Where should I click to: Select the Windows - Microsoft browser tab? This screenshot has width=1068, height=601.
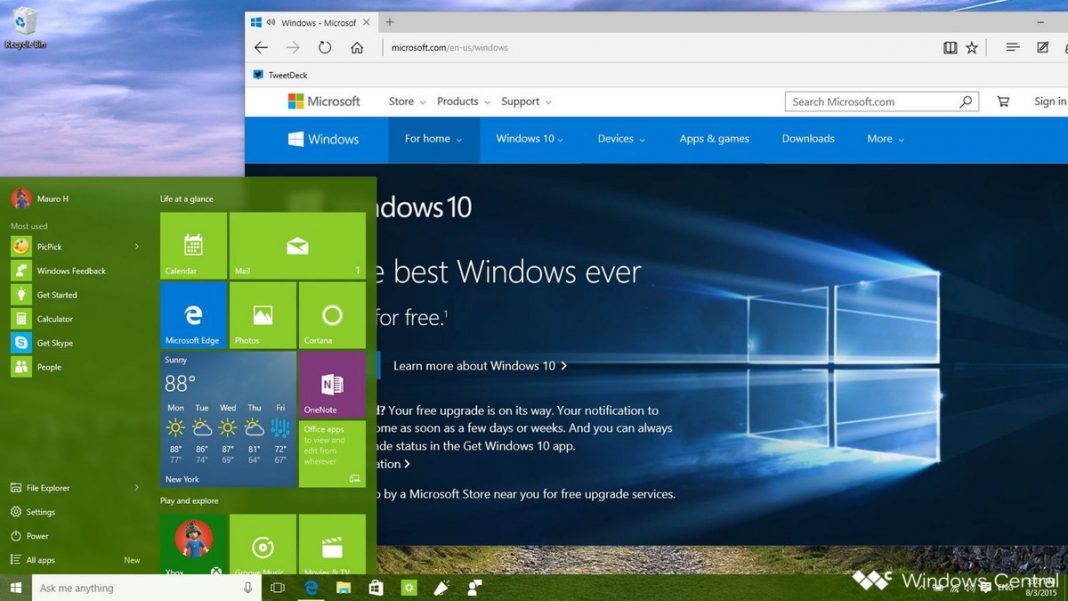tap(312, 22)
